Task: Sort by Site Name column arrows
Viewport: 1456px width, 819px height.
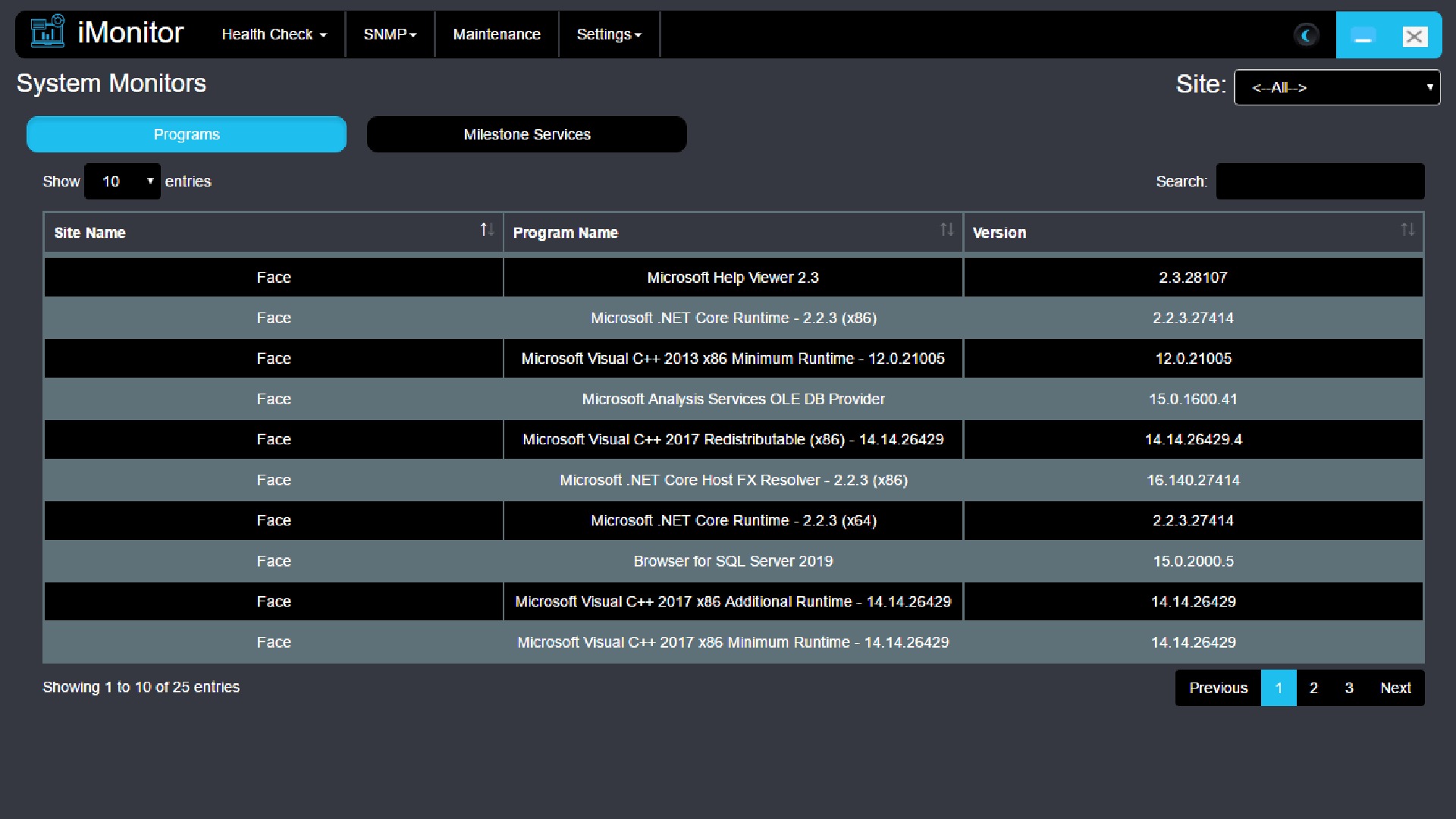Action: 487,230
